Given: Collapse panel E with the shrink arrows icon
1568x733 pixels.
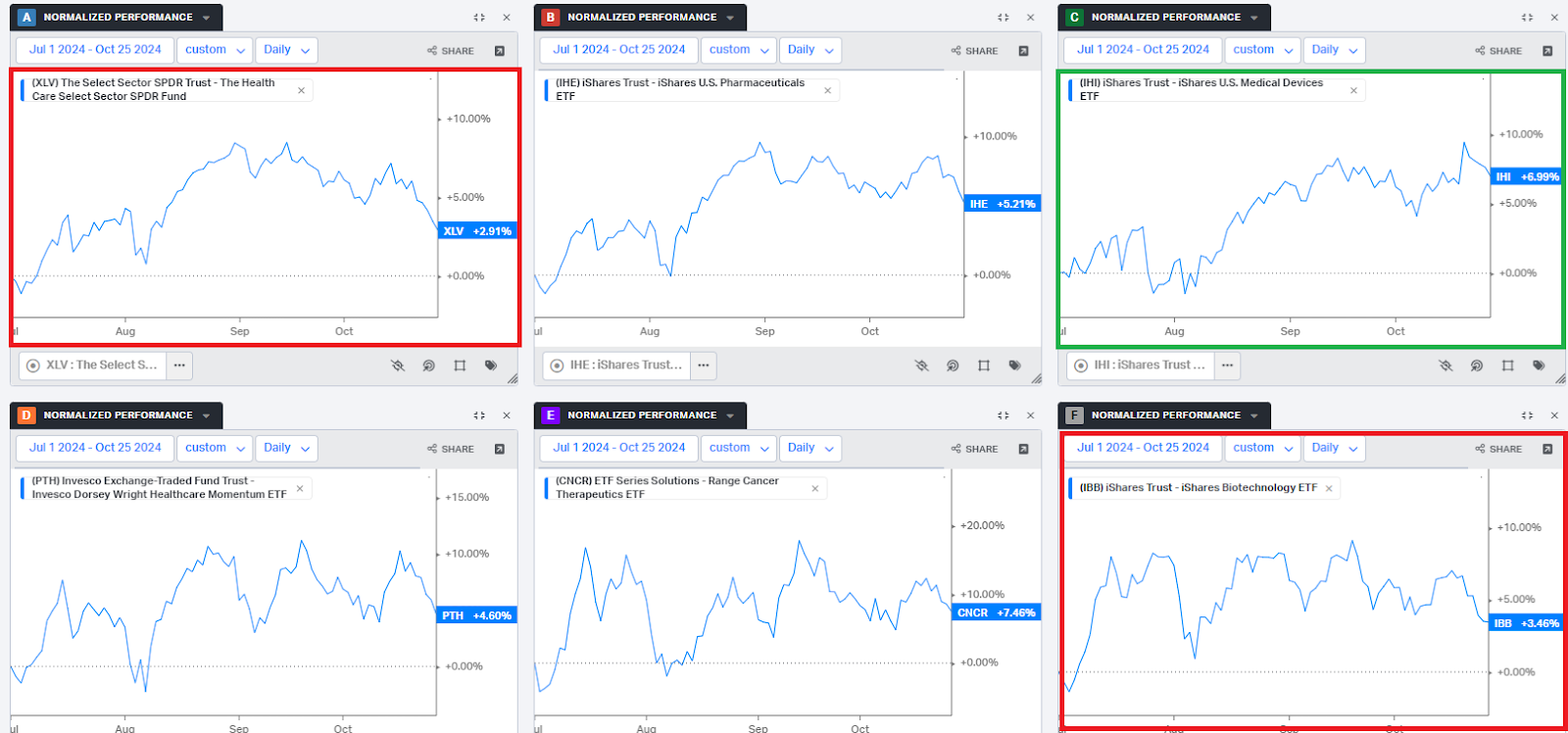Looking at the screenshot, I should [x=1004, y=415].
